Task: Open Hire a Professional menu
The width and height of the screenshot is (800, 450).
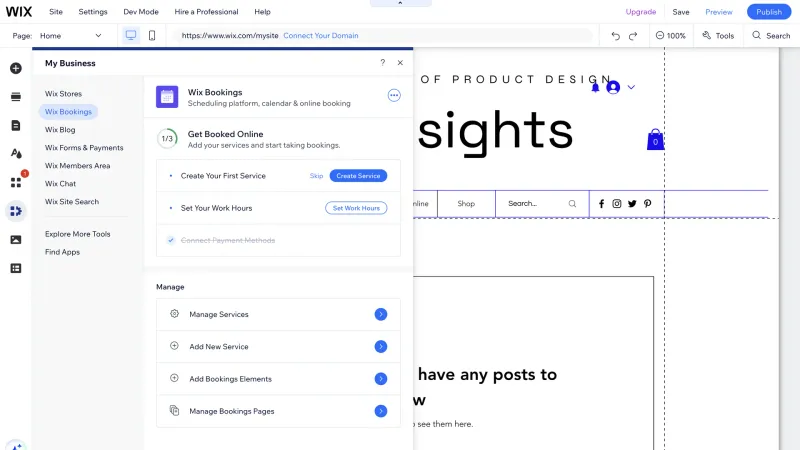Action: [x=206, y=12]
